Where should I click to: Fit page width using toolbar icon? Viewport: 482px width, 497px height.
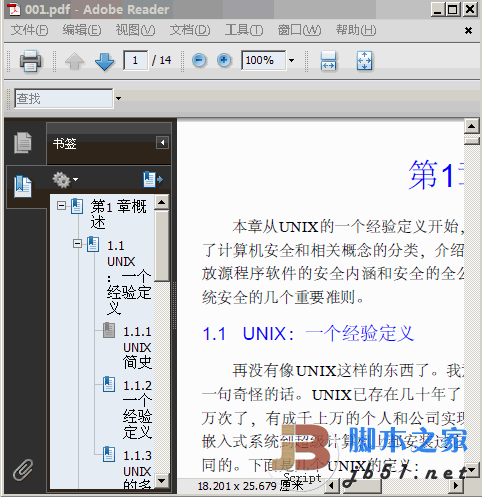pyautogui.click(x=328, y=61)
